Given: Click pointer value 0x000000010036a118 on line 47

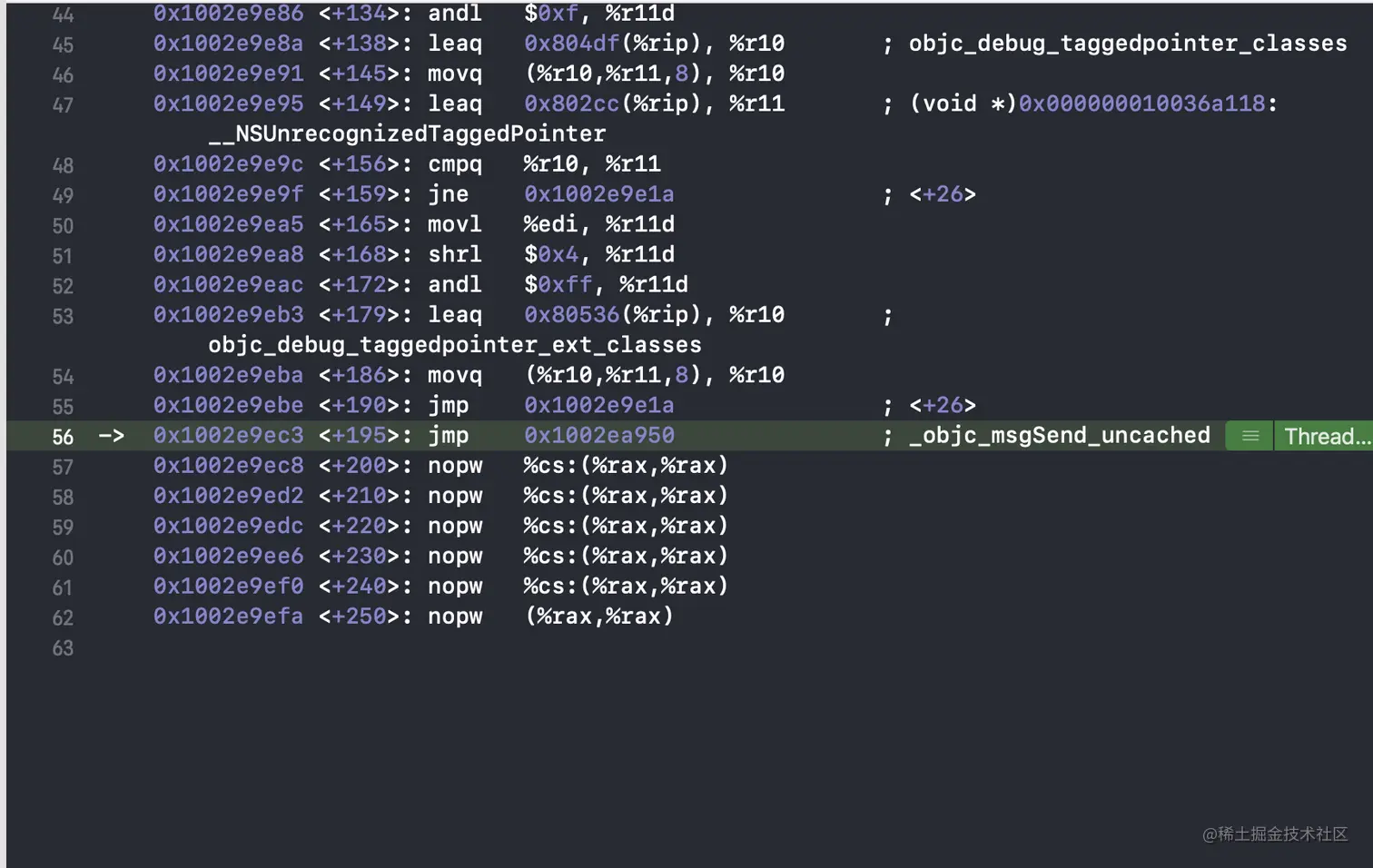Looking at the screenshot, I should pyautogui.click(x=1141, y=103).
